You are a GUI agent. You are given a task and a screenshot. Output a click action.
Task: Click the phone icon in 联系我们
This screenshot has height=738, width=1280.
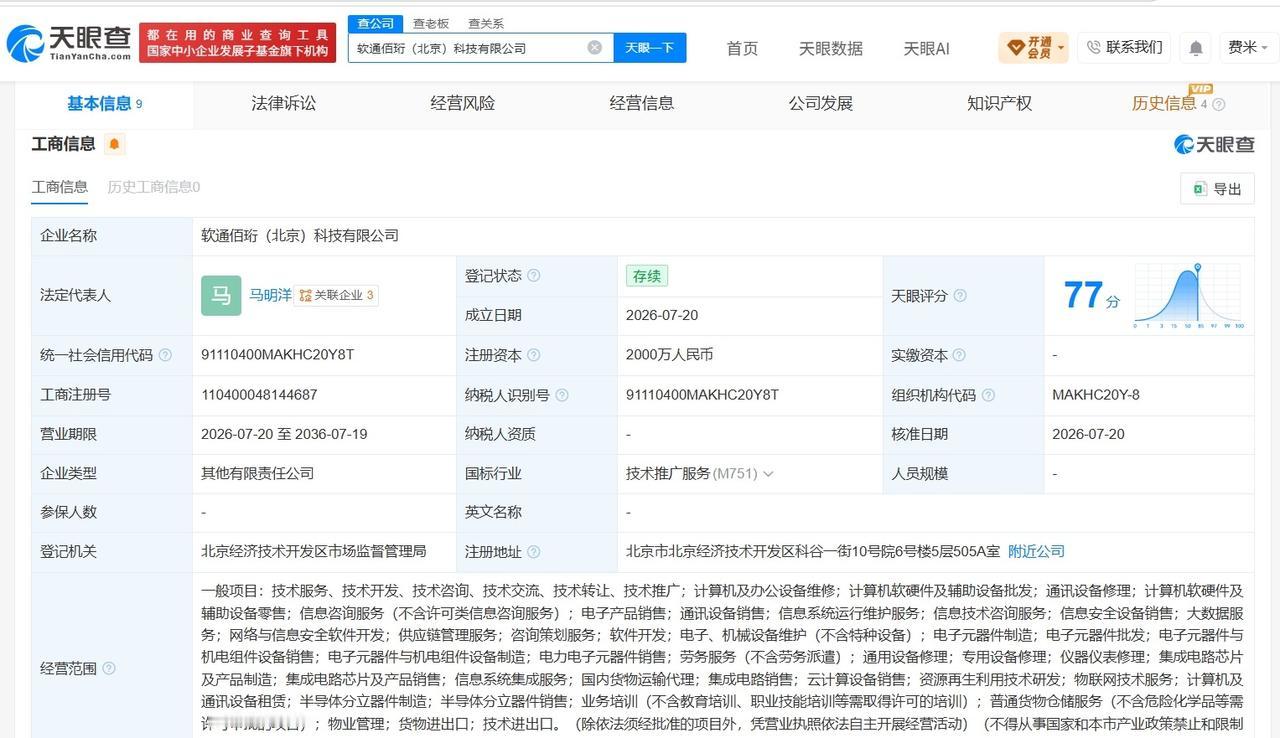(x=1093, y=47)
